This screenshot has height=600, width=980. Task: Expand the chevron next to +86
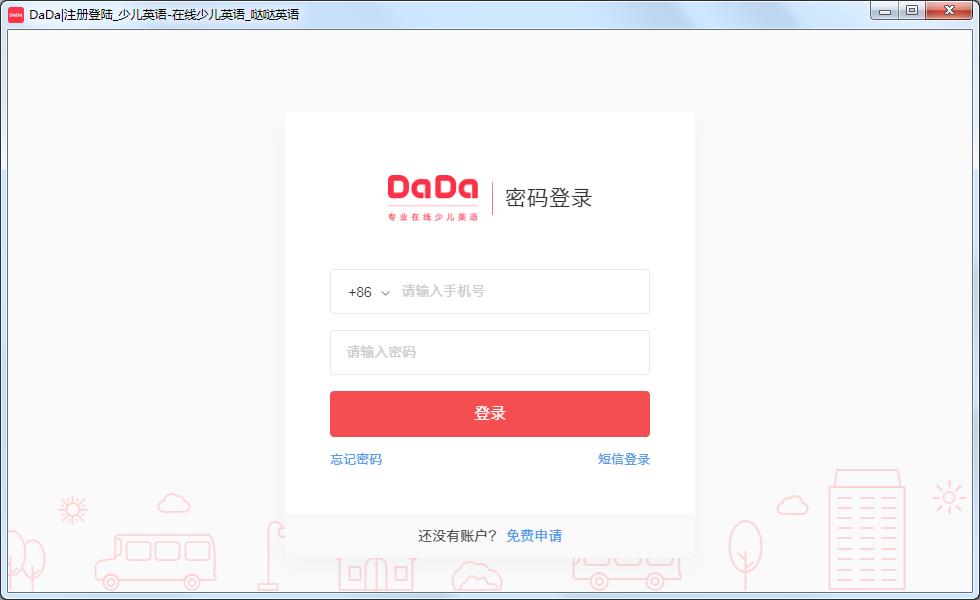[385, 292]
